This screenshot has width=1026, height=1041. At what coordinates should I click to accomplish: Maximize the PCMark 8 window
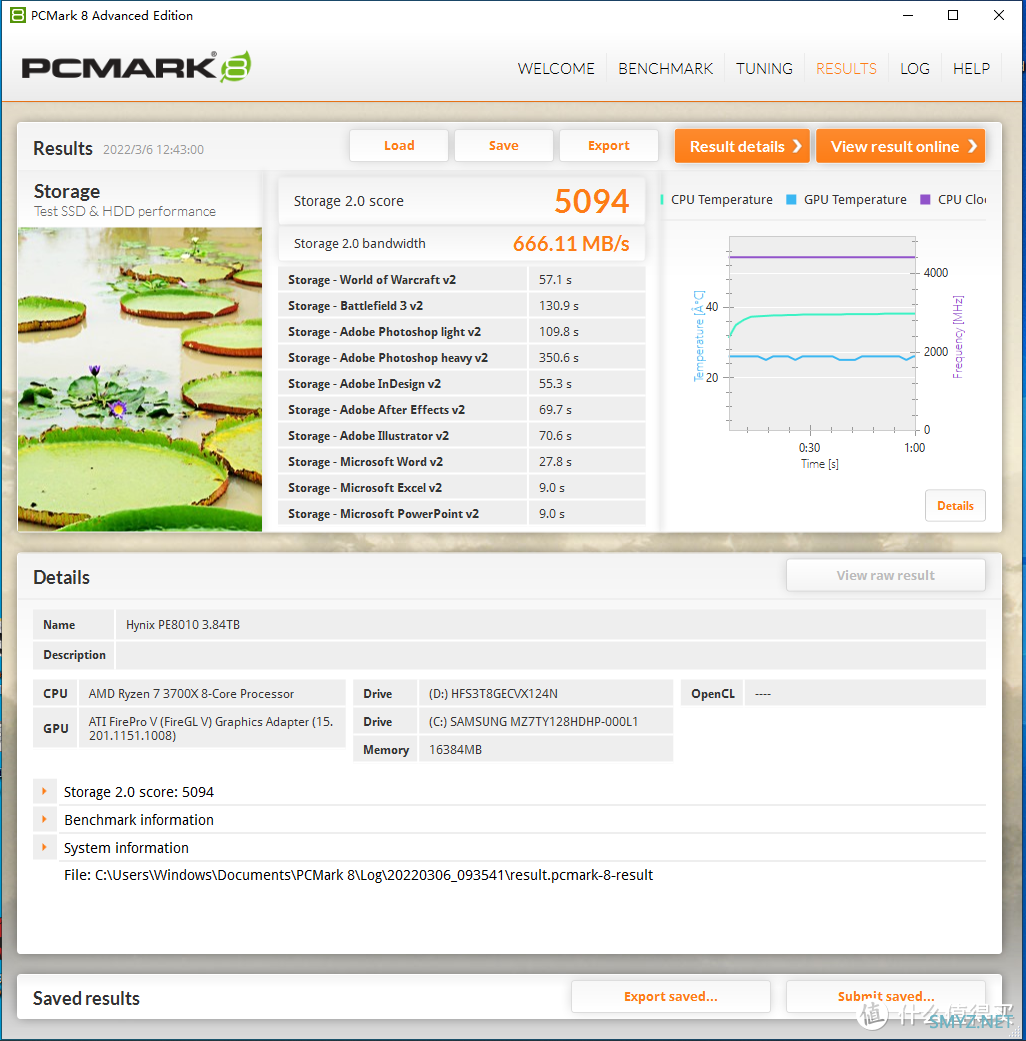953,15
